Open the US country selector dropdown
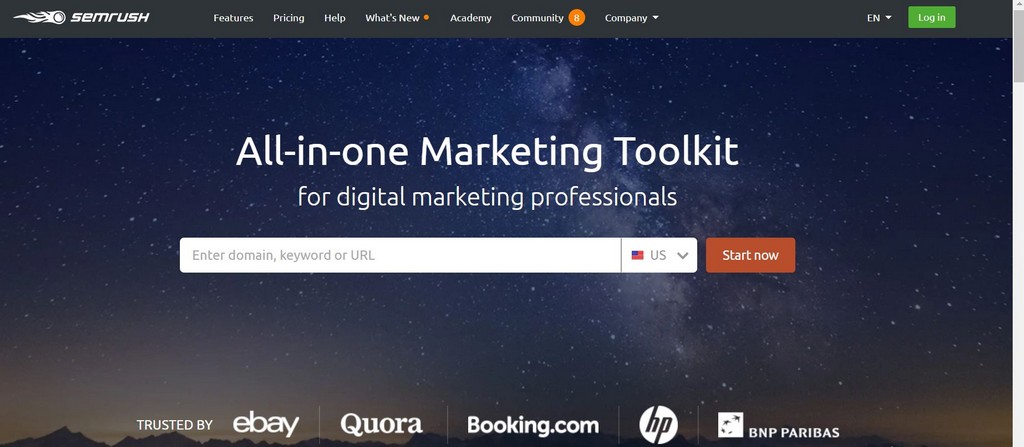1024x447 pixels. click(x=660, y=256)
